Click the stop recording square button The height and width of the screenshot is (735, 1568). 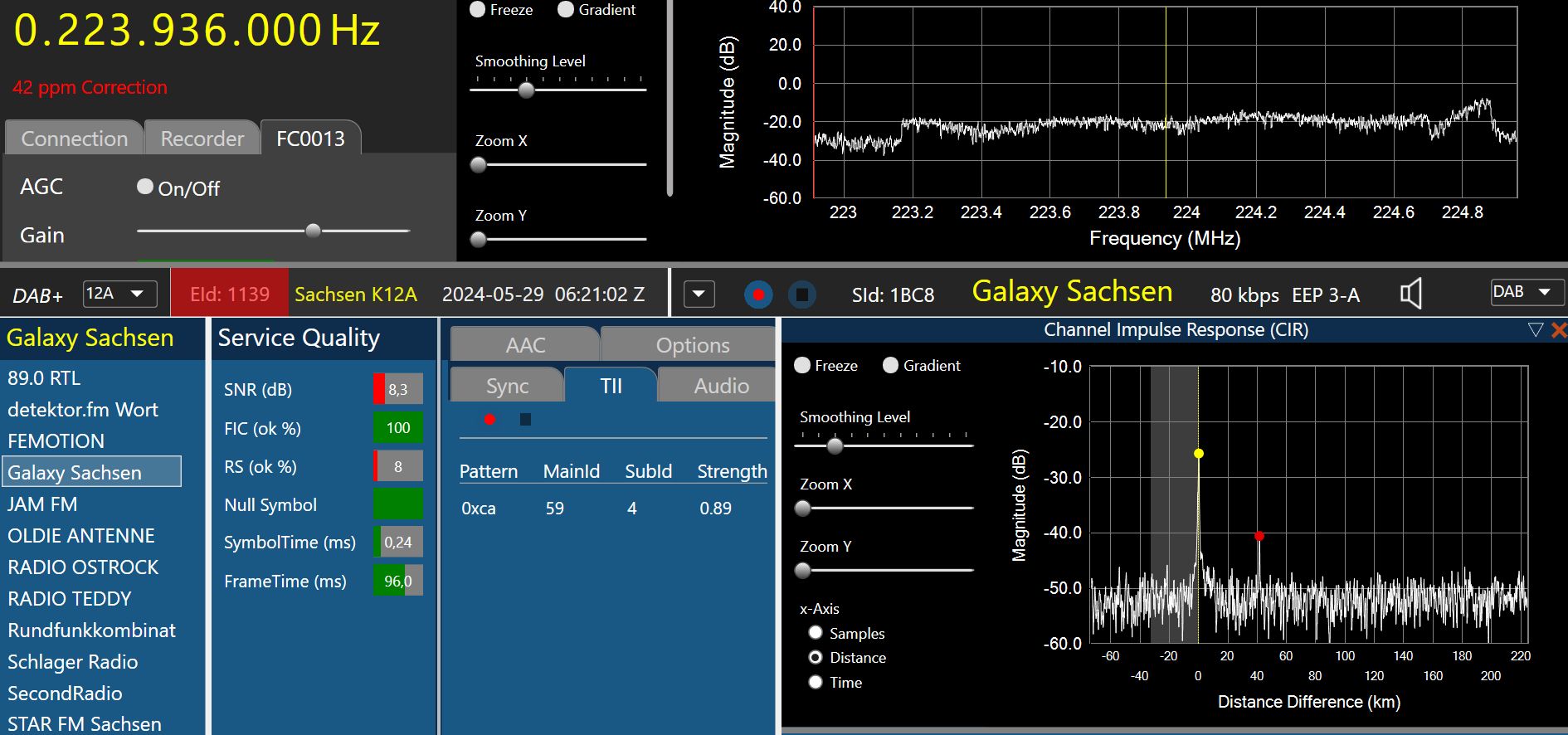[x=801, y=294]
